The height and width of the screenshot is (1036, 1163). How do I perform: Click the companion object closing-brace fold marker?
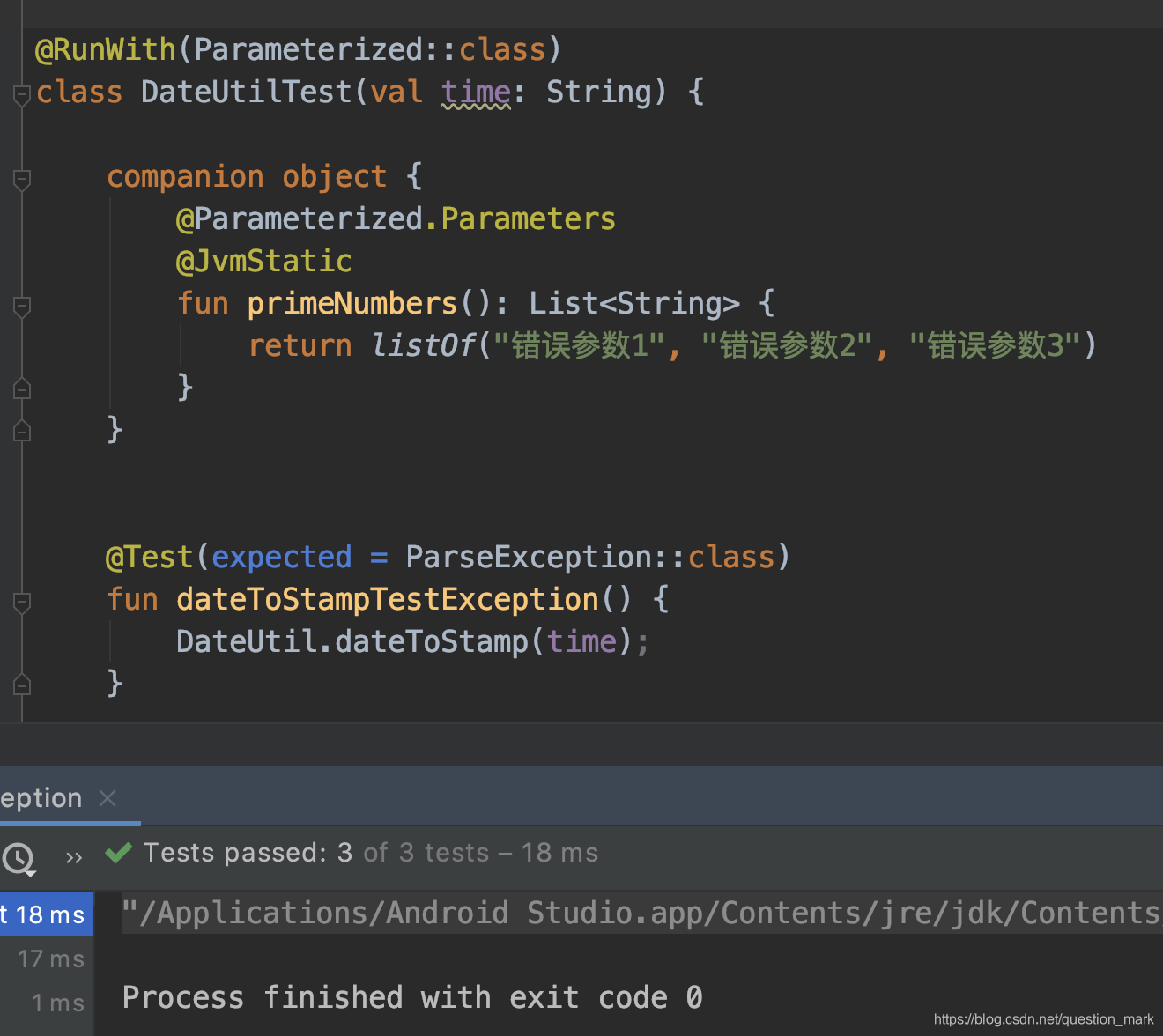tap(22, 430)
